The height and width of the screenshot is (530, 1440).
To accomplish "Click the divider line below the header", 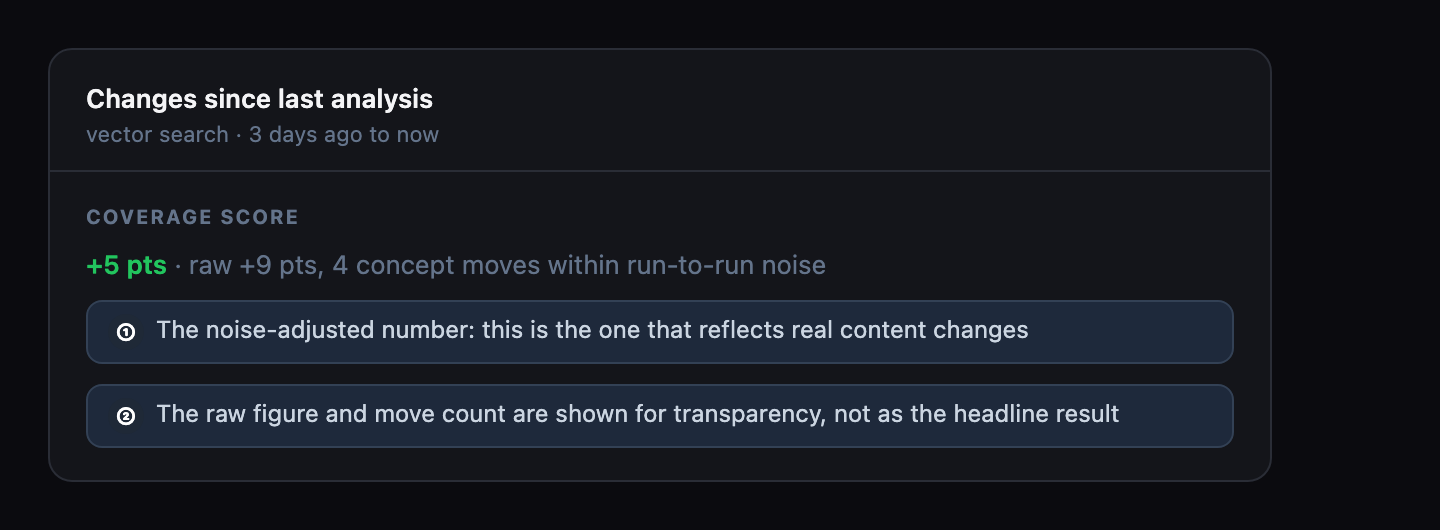I will [x=660, y=171].
